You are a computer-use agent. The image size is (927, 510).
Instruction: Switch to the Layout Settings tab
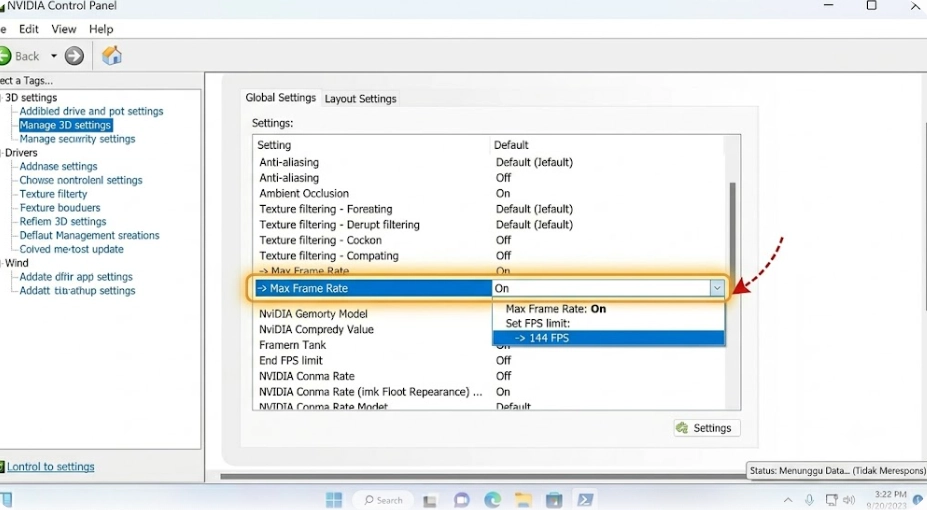coord(360,99)
